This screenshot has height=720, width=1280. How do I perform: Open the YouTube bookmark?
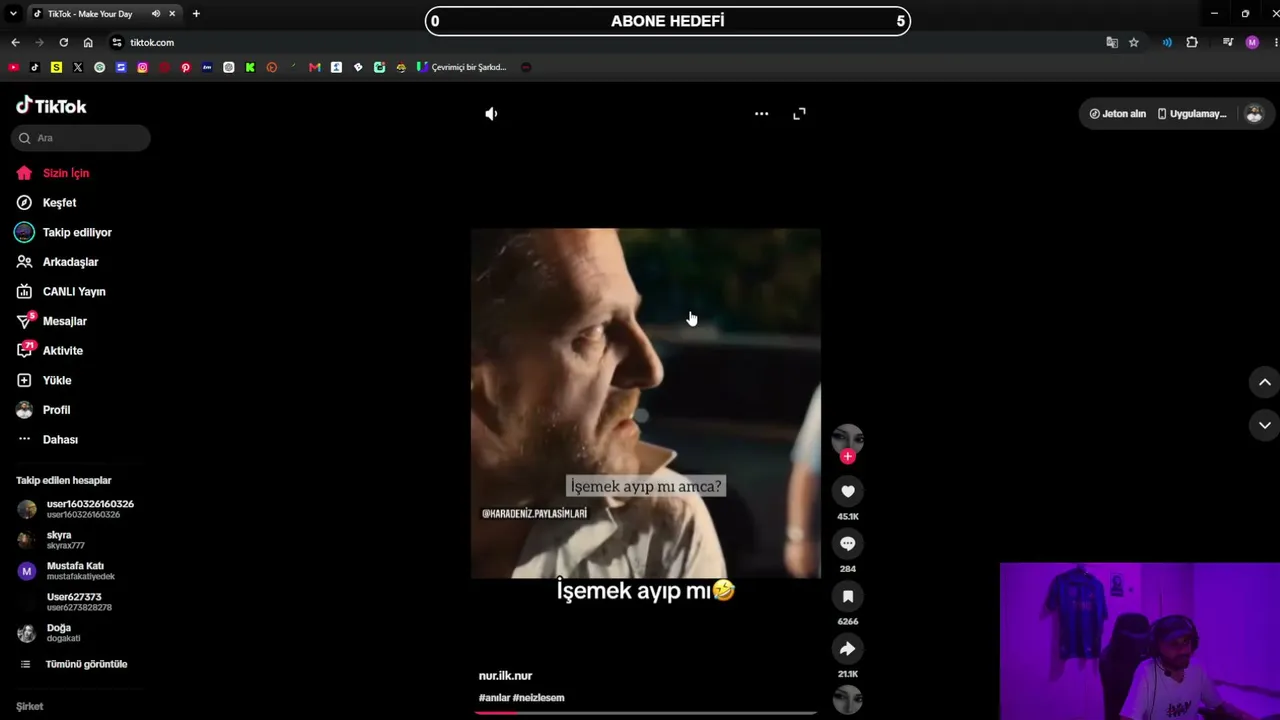pyautogui.click(x=13, y=67)
